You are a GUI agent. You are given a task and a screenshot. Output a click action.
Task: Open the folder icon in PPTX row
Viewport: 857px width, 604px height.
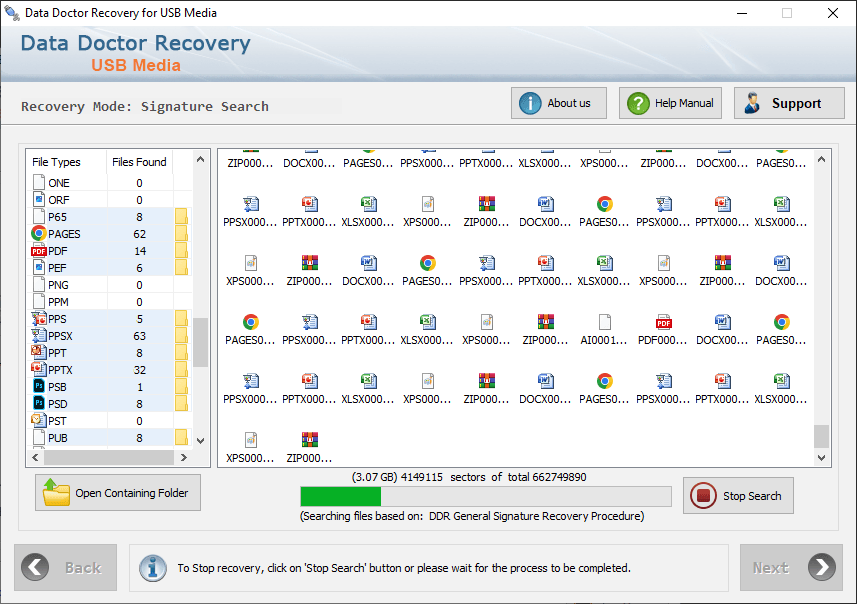point(181,369)
